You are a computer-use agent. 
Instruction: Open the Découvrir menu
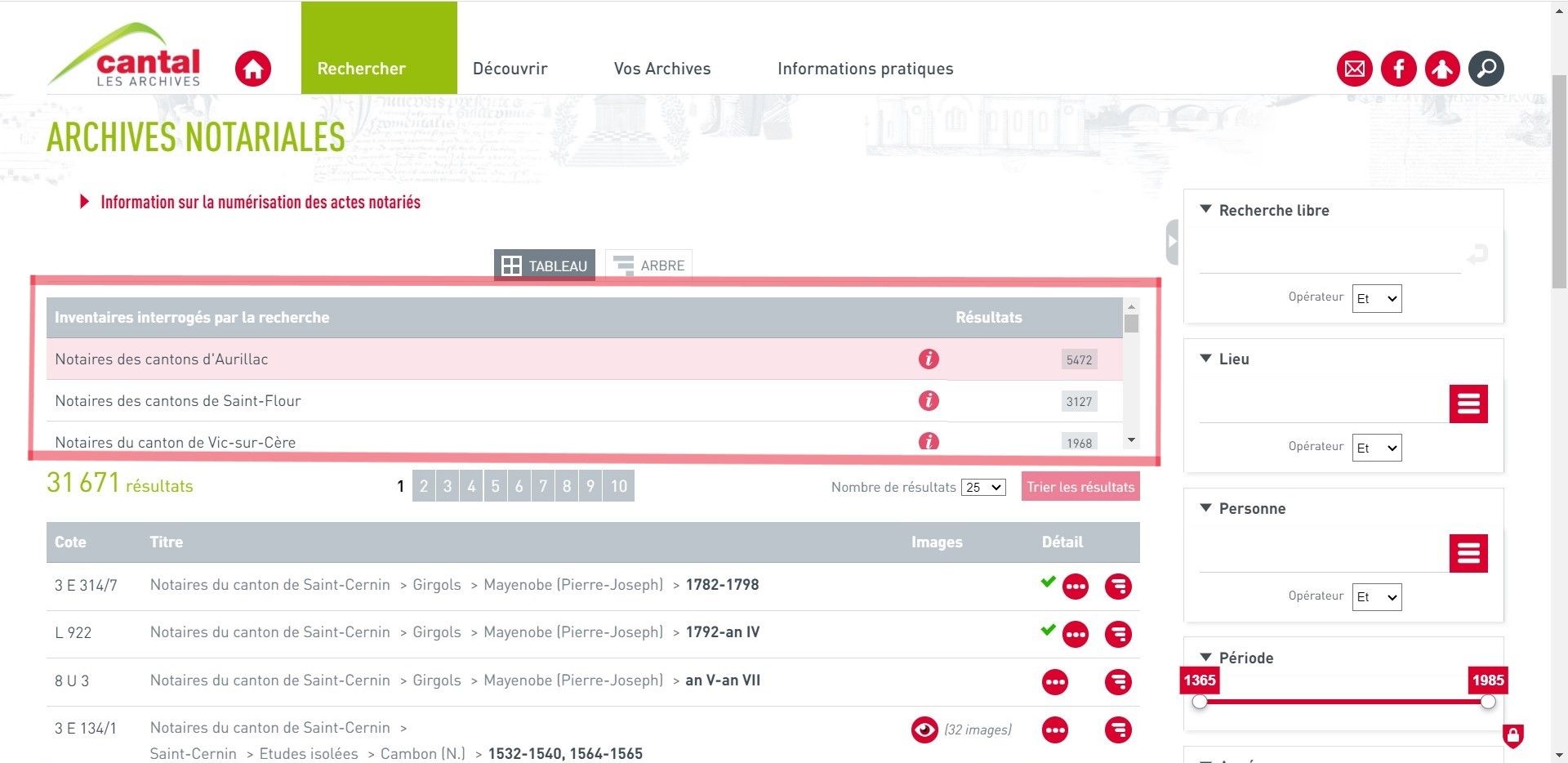(x=510, y=69)
